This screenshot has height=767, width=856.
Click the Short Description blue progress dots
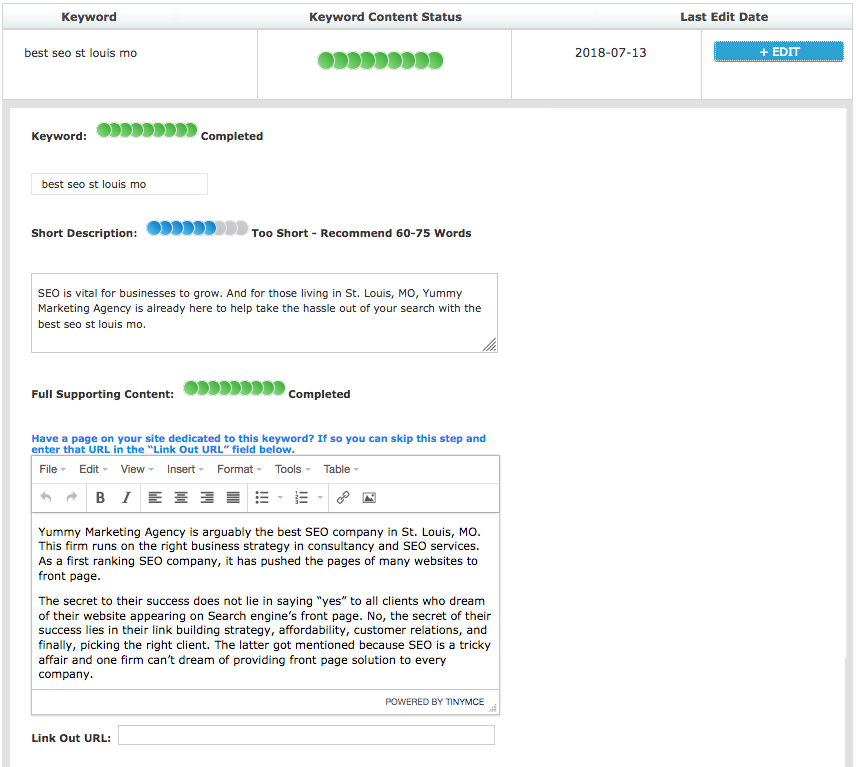click(x=198, y=228)
